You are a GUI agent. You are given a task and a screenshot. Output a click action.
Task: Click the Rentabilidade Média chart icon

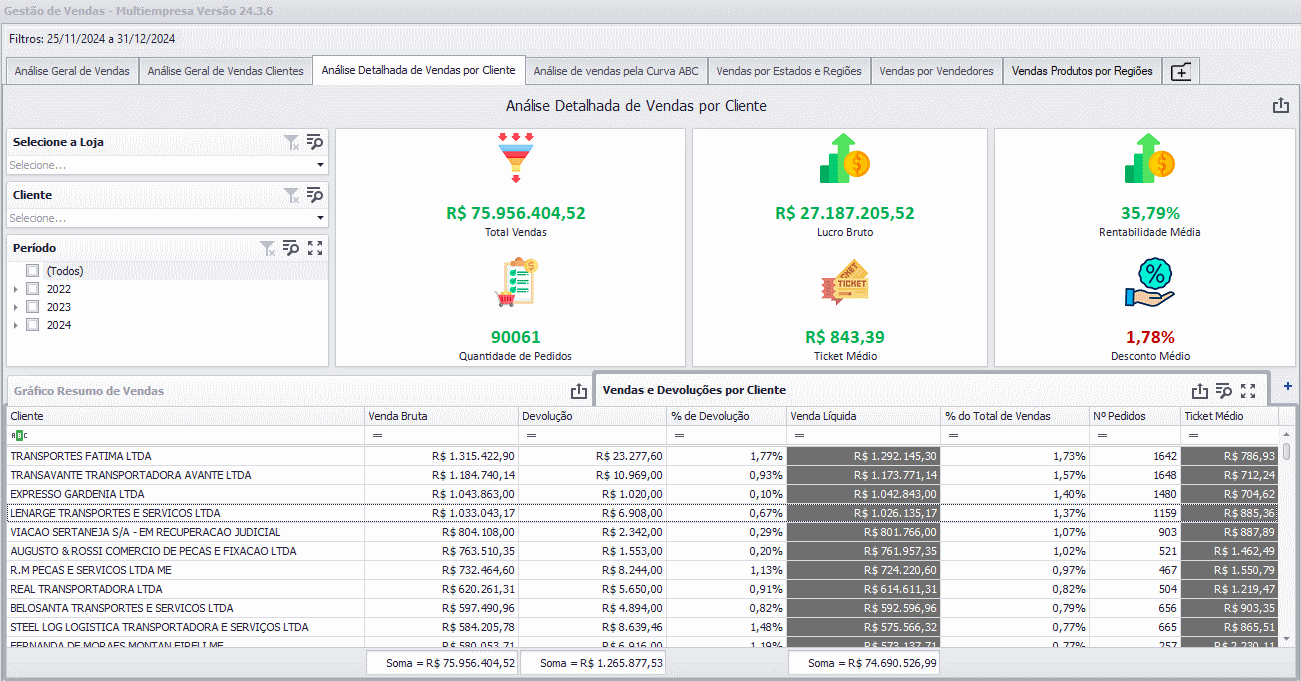[x=1149, y=158]
